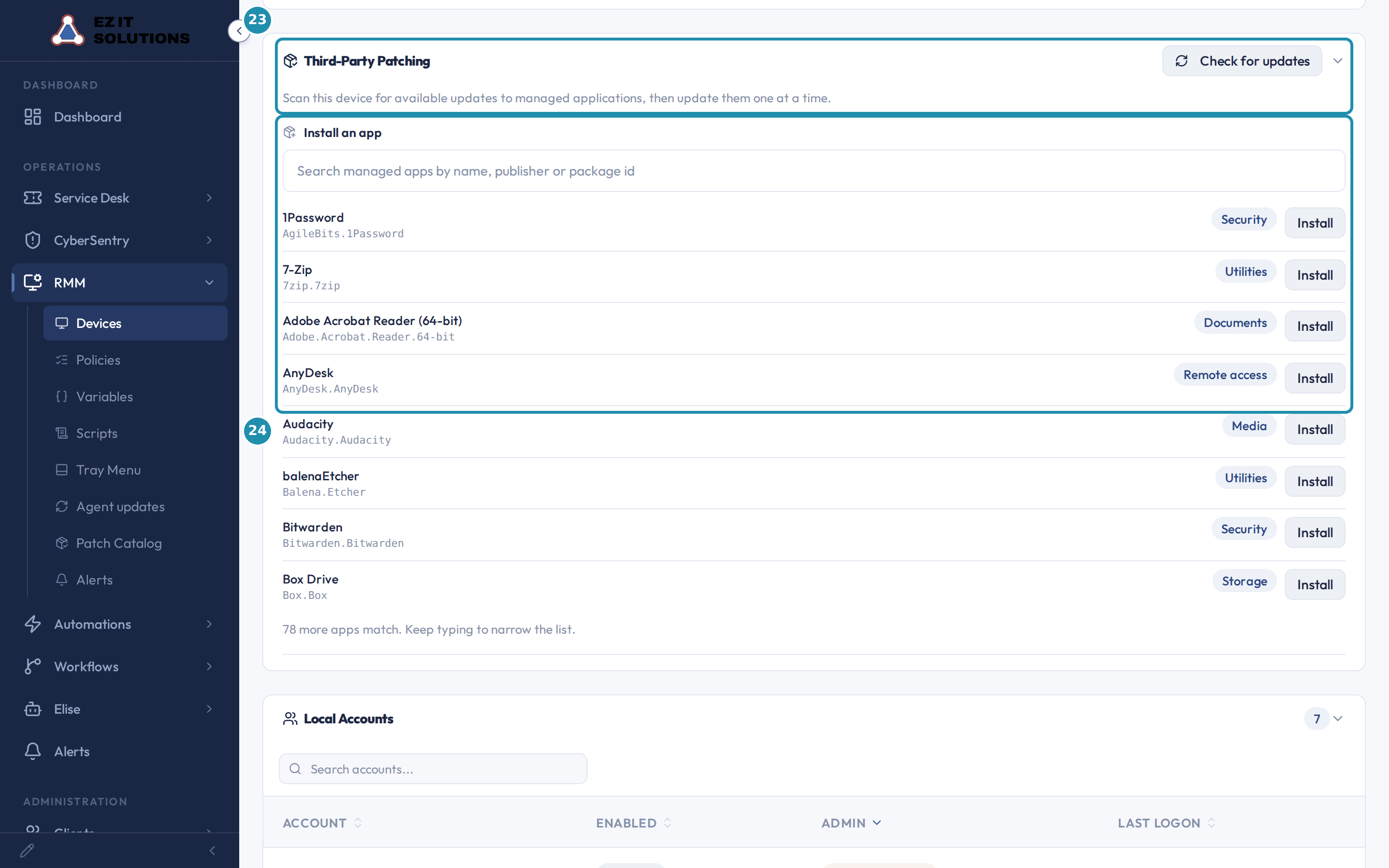Collapse the Local Accounts section chevron
The image size is (1389, 868).
pyautogui.click(x=1338, y=719)
